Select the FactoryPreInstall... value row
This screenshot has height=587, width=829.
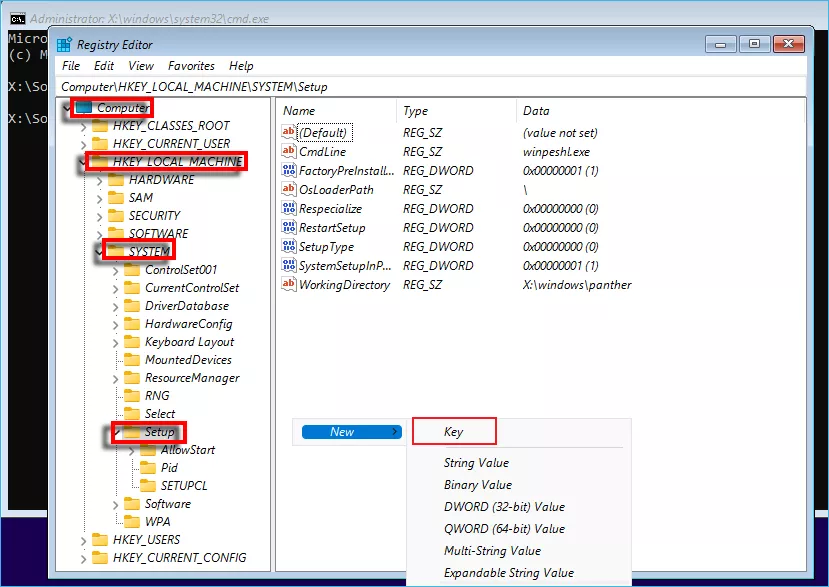441,171
